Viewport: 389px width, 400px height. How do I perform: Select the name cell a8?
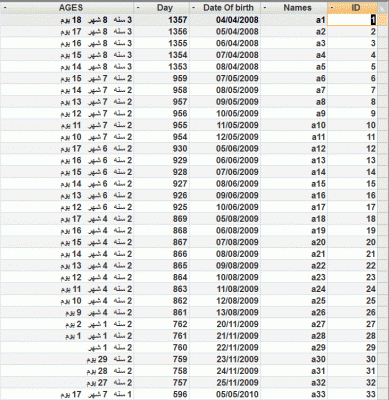[x=294, y=102]
